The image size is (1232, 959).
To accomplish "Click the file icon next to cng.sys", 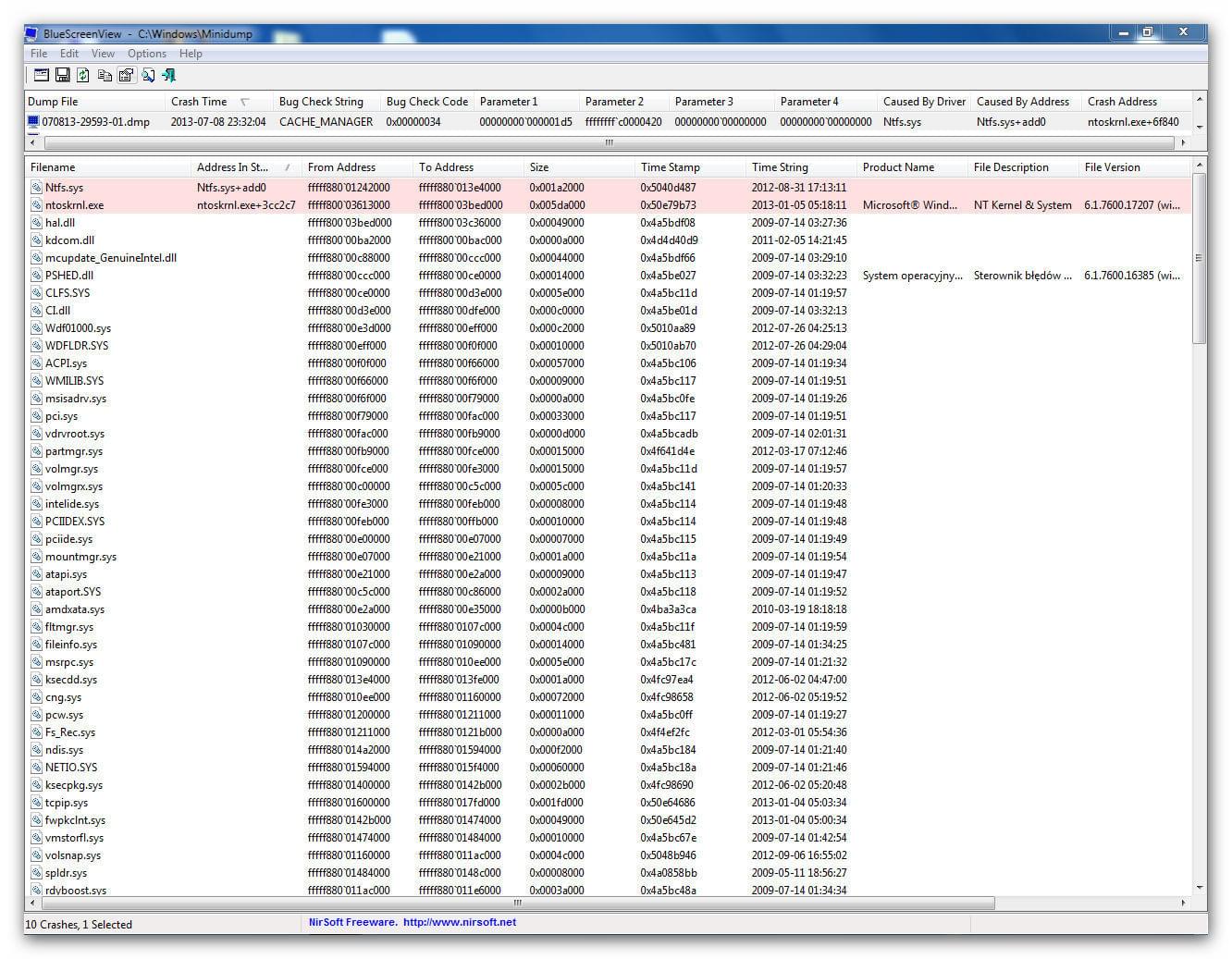I will 36,697.
